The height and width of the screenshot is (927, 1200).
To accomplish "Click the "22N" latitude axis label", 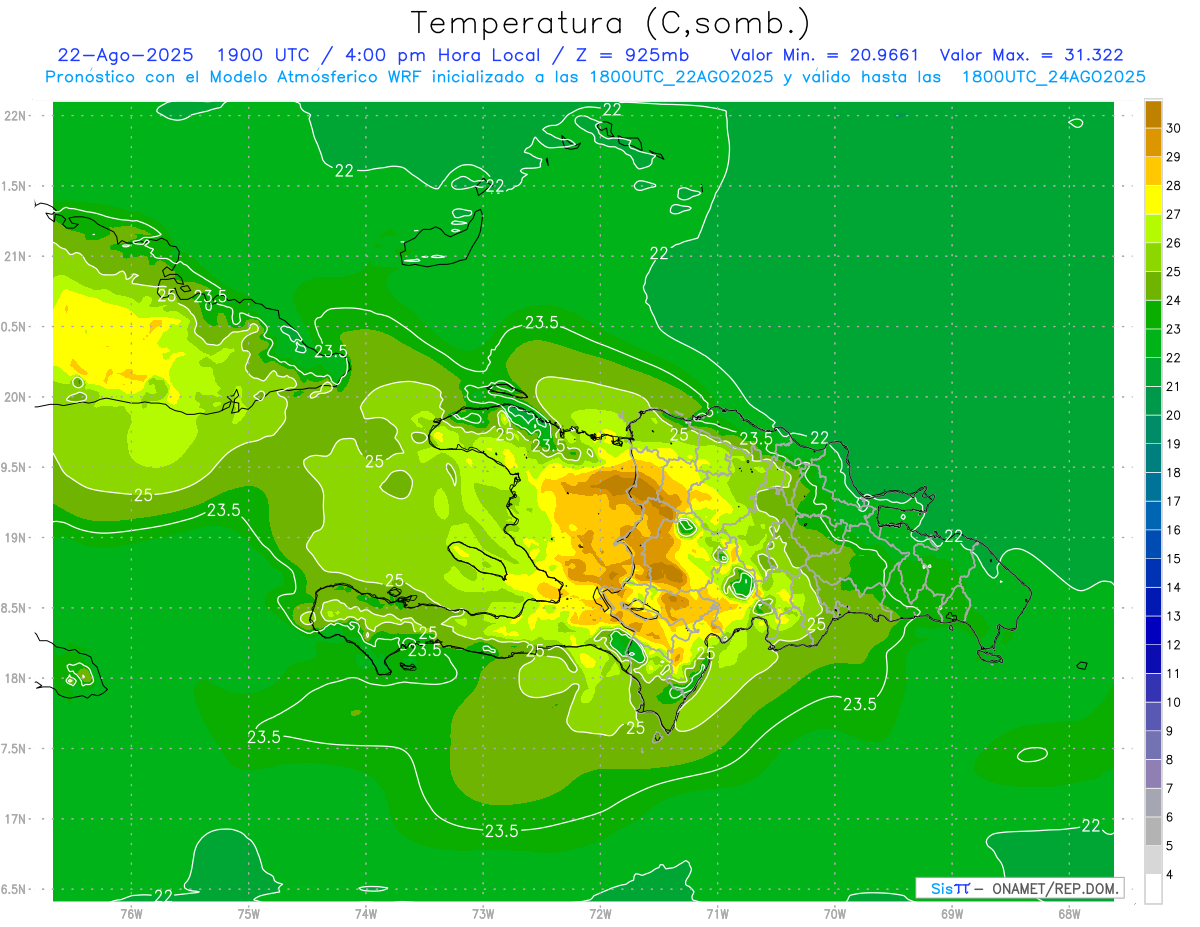I will 16,116.
